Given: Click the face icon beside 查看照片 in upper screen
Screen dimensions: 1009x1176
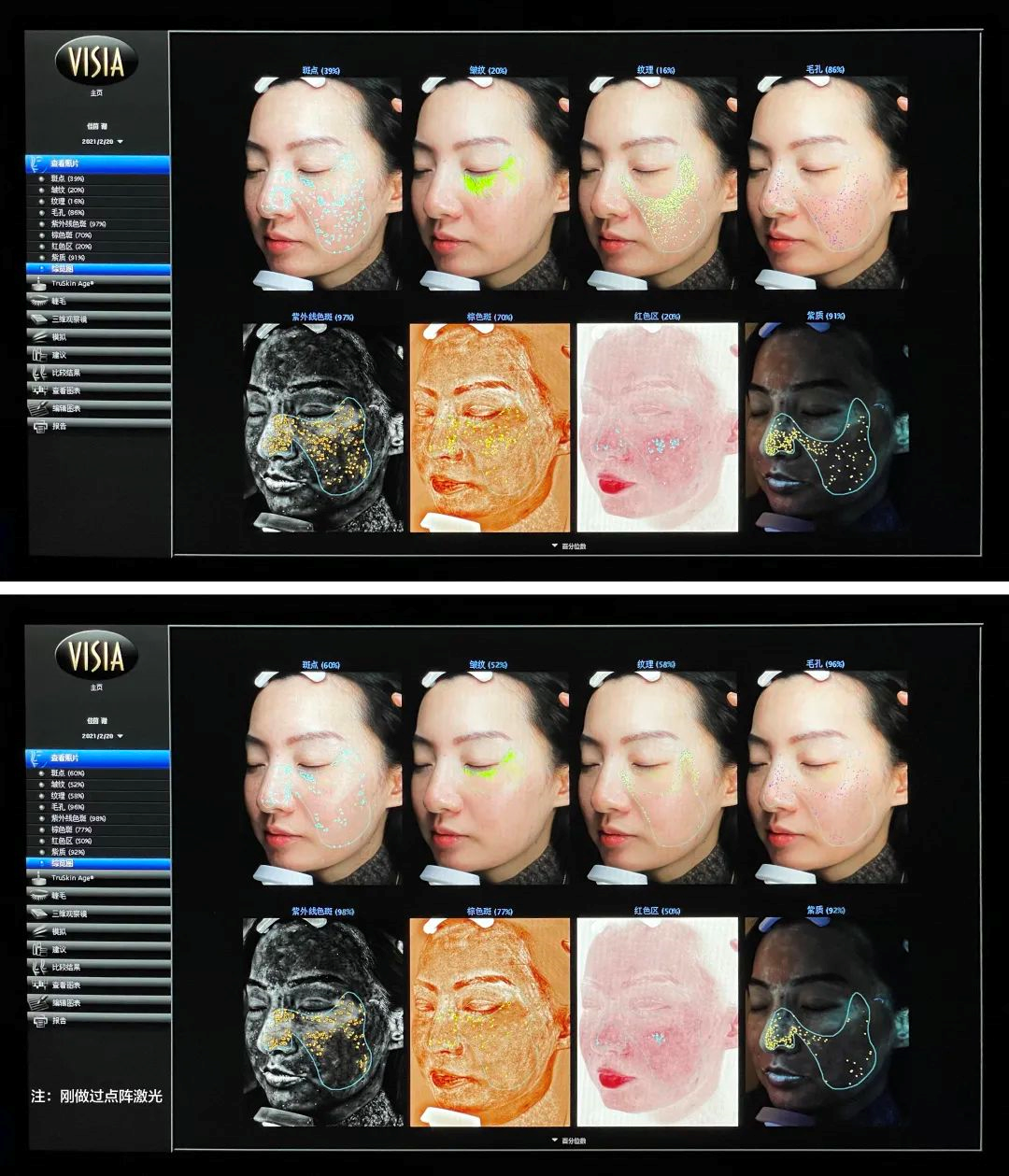Looking at the screenshot, I should pyautogui.click(x=38, y=163).
